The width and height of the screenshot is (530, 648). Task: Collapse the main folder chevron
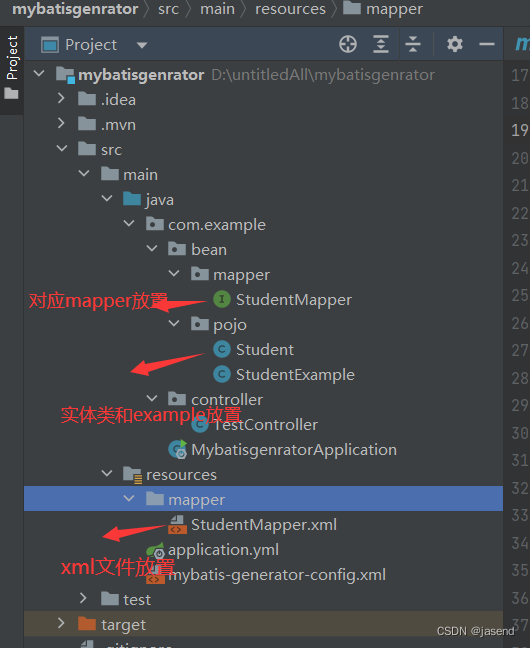coord(84,174)
